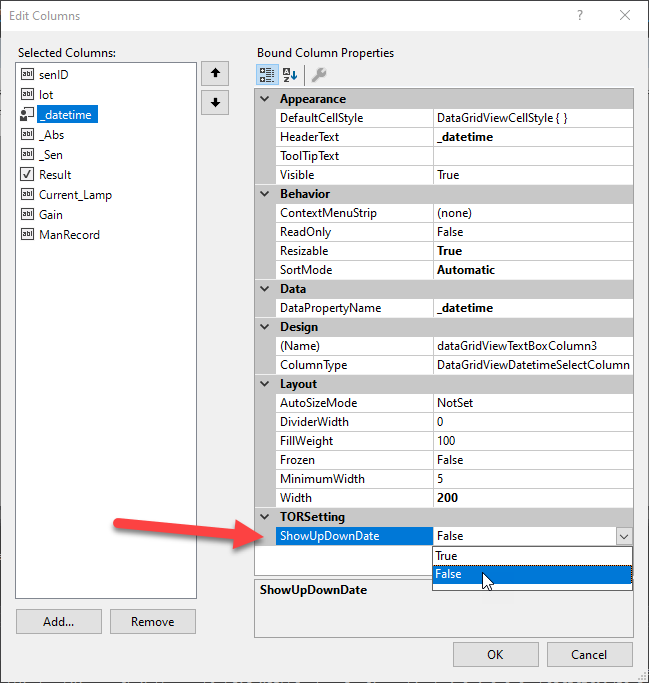Viewport: 649px width, 683px height.
Task: Click the MinimumWidth value 5
Action: [533, 479]
